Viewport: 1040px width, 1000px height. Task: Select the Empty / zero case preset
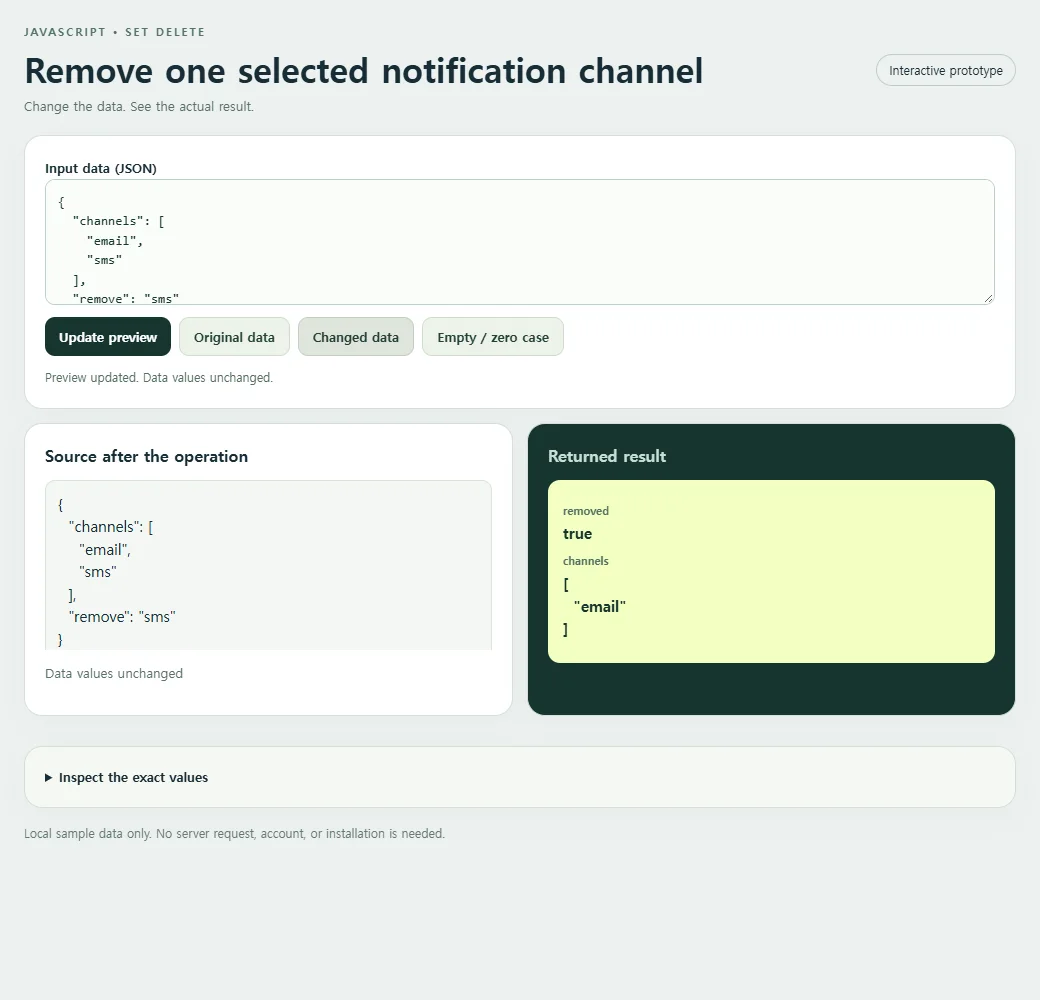pyautogui.click(x=493, y=337)
